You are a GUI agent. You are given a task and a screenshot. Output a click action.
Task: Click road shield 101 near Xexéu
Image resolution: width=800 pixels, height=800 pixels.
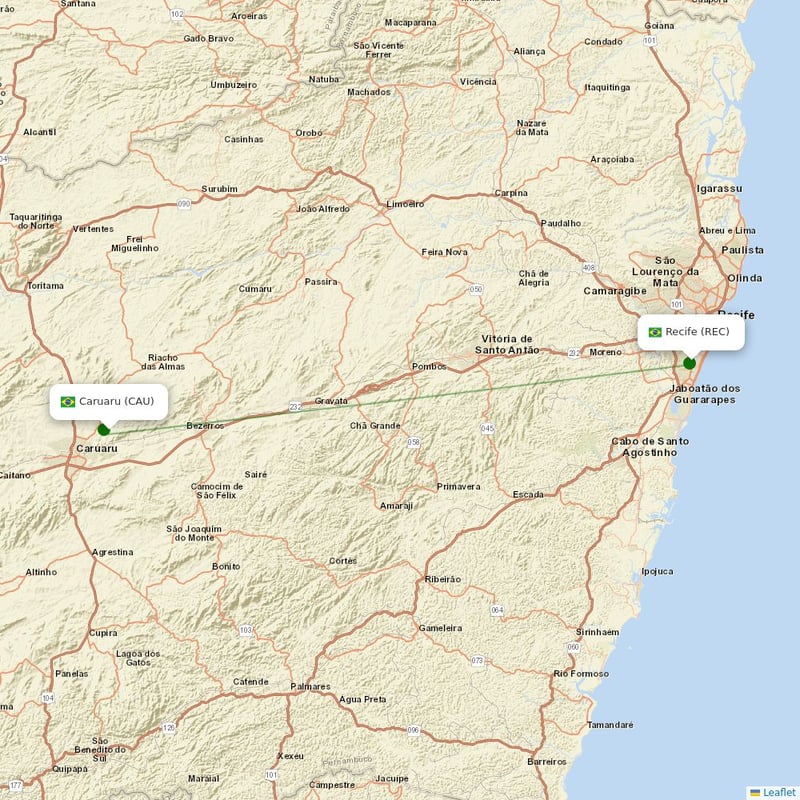pyautogui.click(x=271, y=774)
